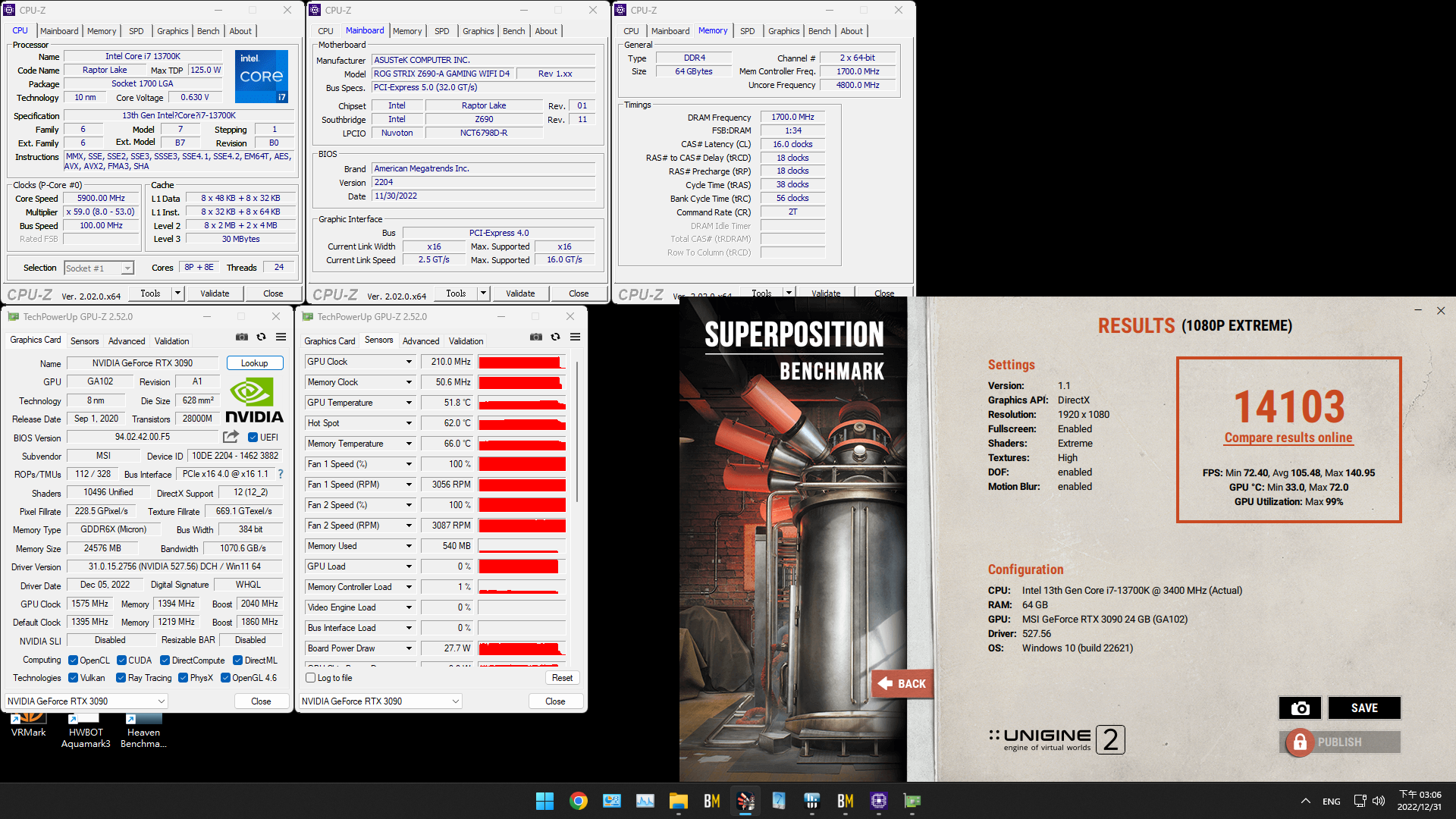Click the GPU Load sensor graph
This screenshot has height=819, width=1456.
point(522,566)
